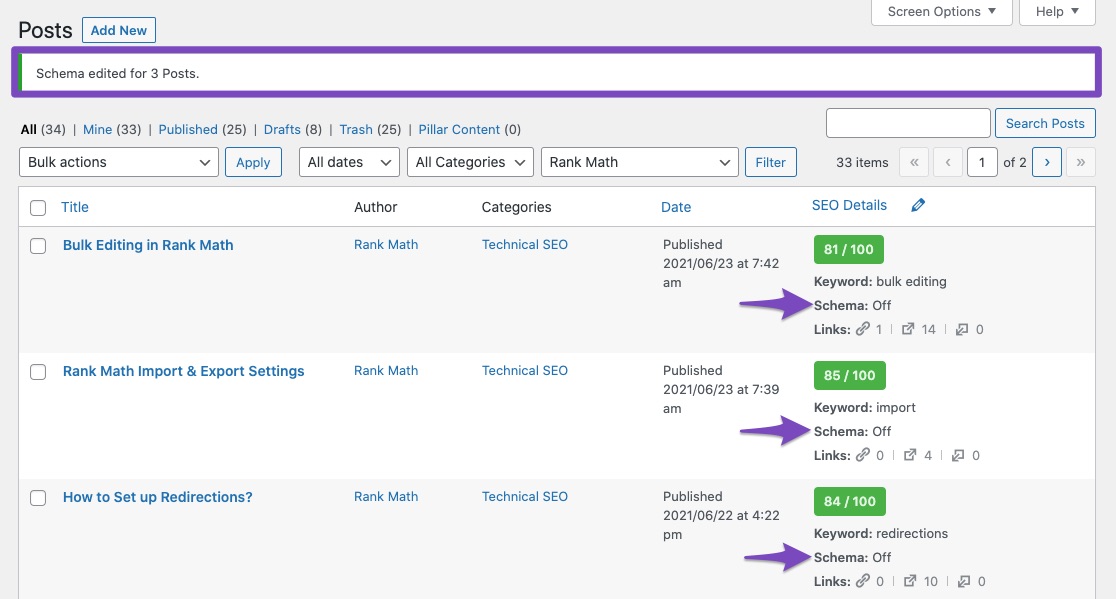Focus the search posts input field
The height and width of the screenshot is (599, 1116).
[908, 123]
